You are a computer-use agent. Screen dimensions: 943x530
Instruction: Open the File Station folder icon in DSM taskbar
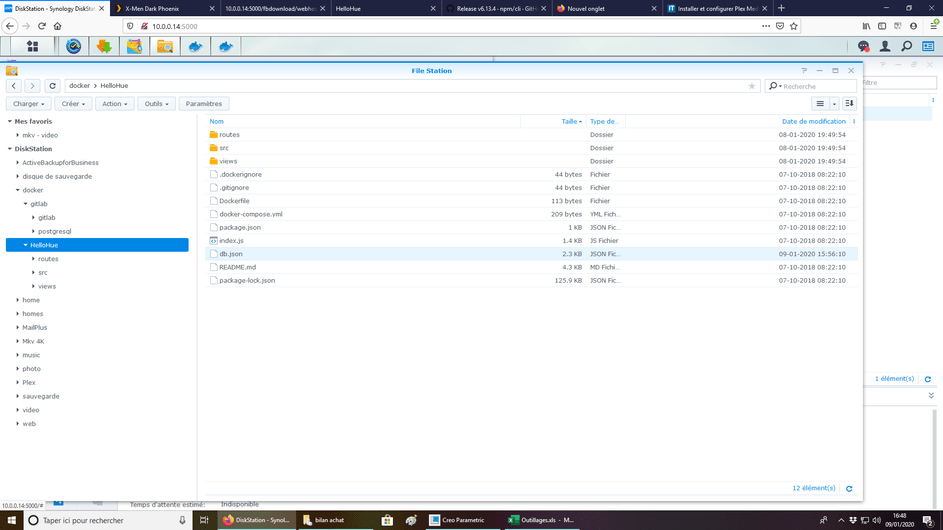click(165, 46)
